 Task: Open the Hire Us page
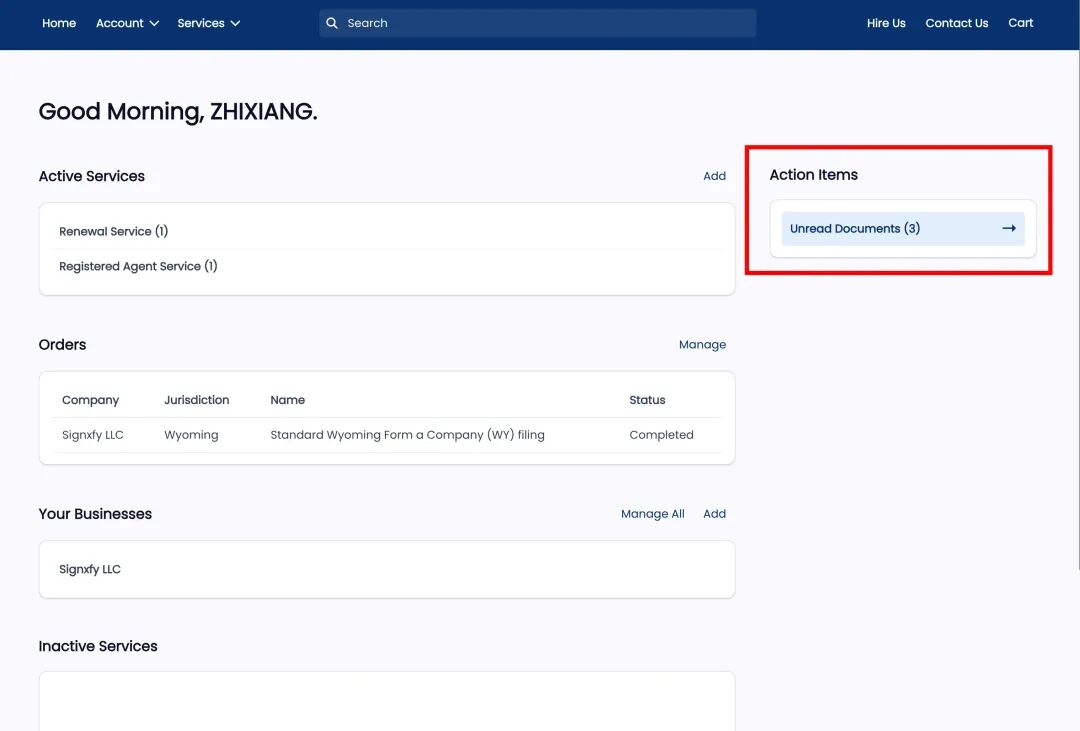(x=886, y=23)
